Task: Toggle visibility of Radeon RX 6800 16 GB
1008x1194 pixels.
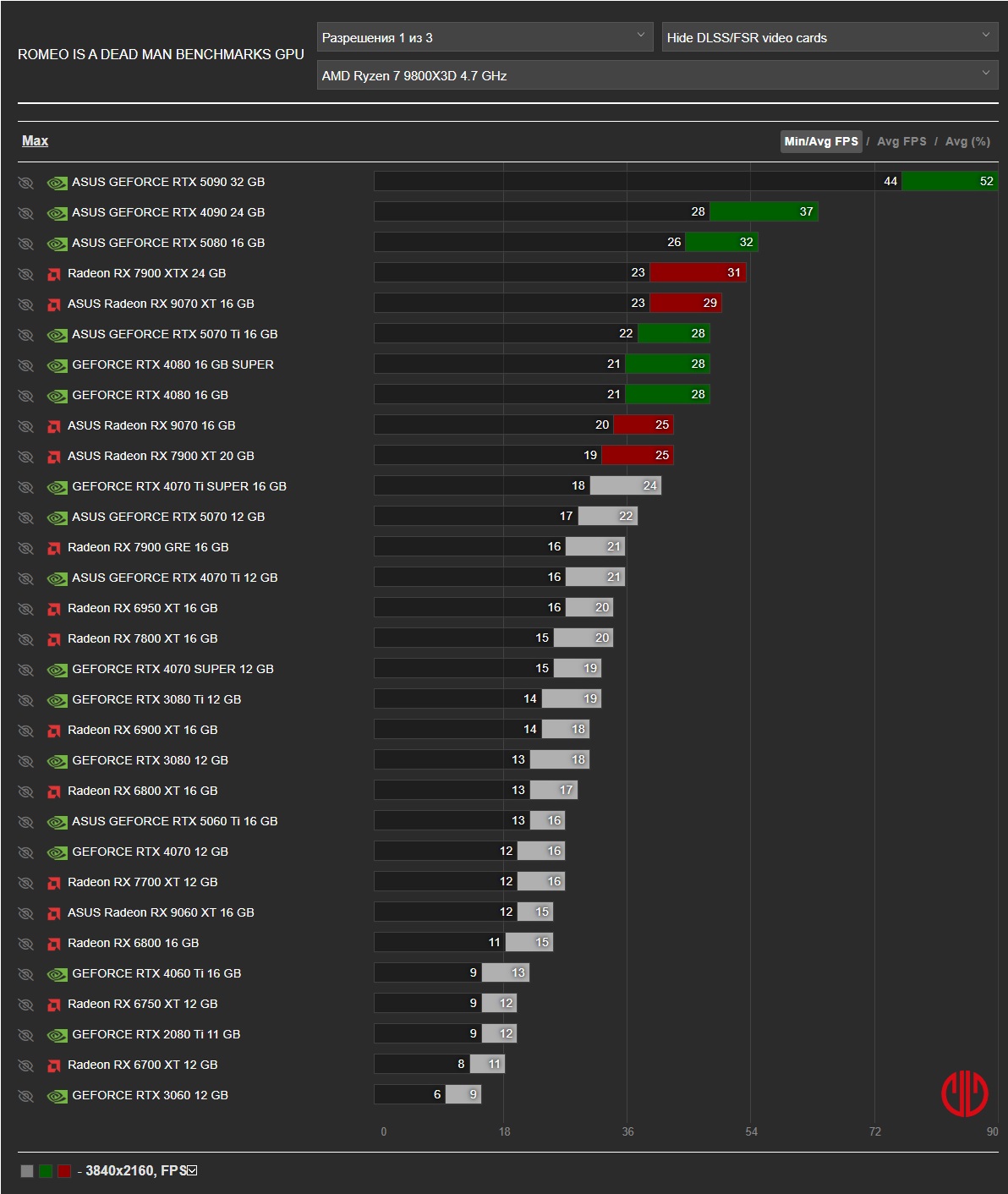Action: click(x=25, y=944)
